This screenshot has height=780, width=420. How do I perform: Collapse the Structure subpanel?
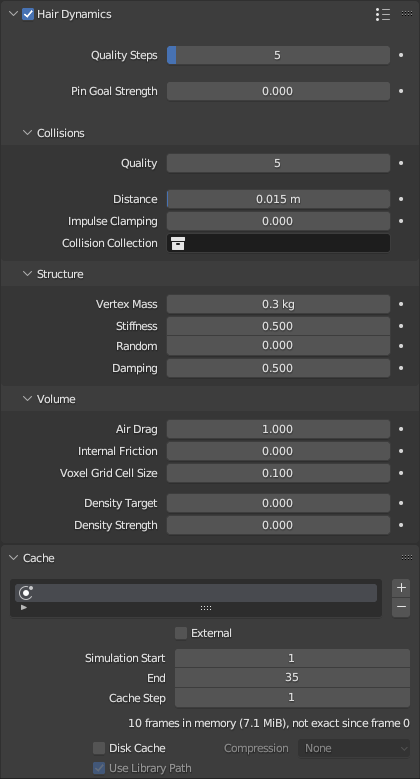(27, 274)
